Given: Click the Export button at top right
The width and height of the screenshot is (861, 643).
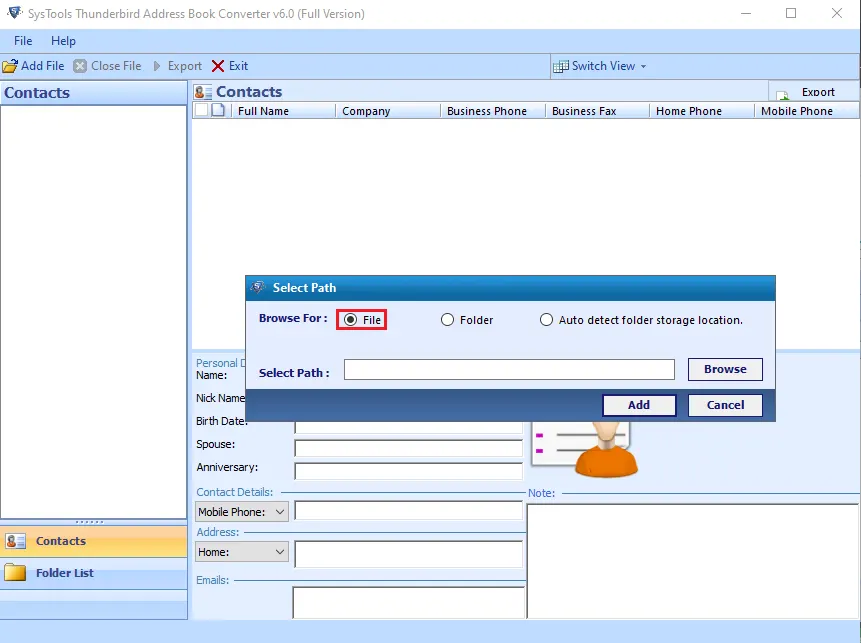Looking at the screenshot, I should point(814,91).
